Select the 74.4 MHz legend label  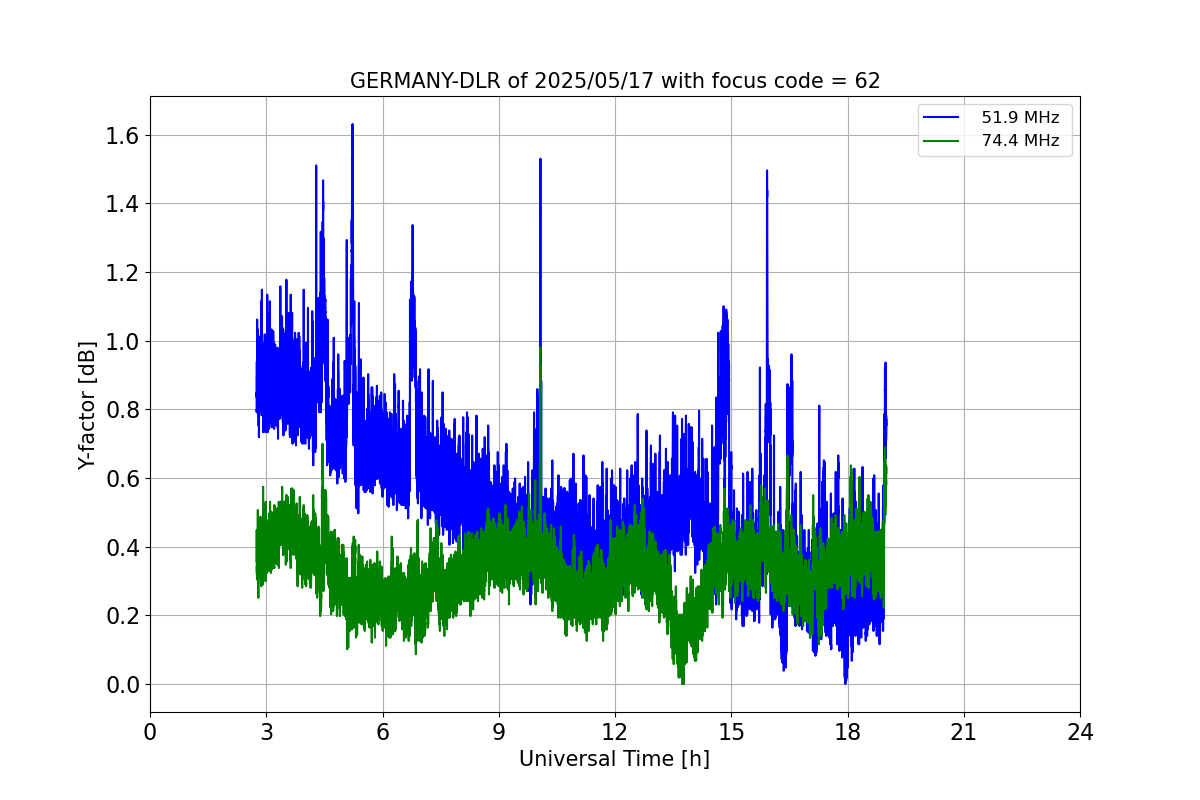[x=1020, y=141]
